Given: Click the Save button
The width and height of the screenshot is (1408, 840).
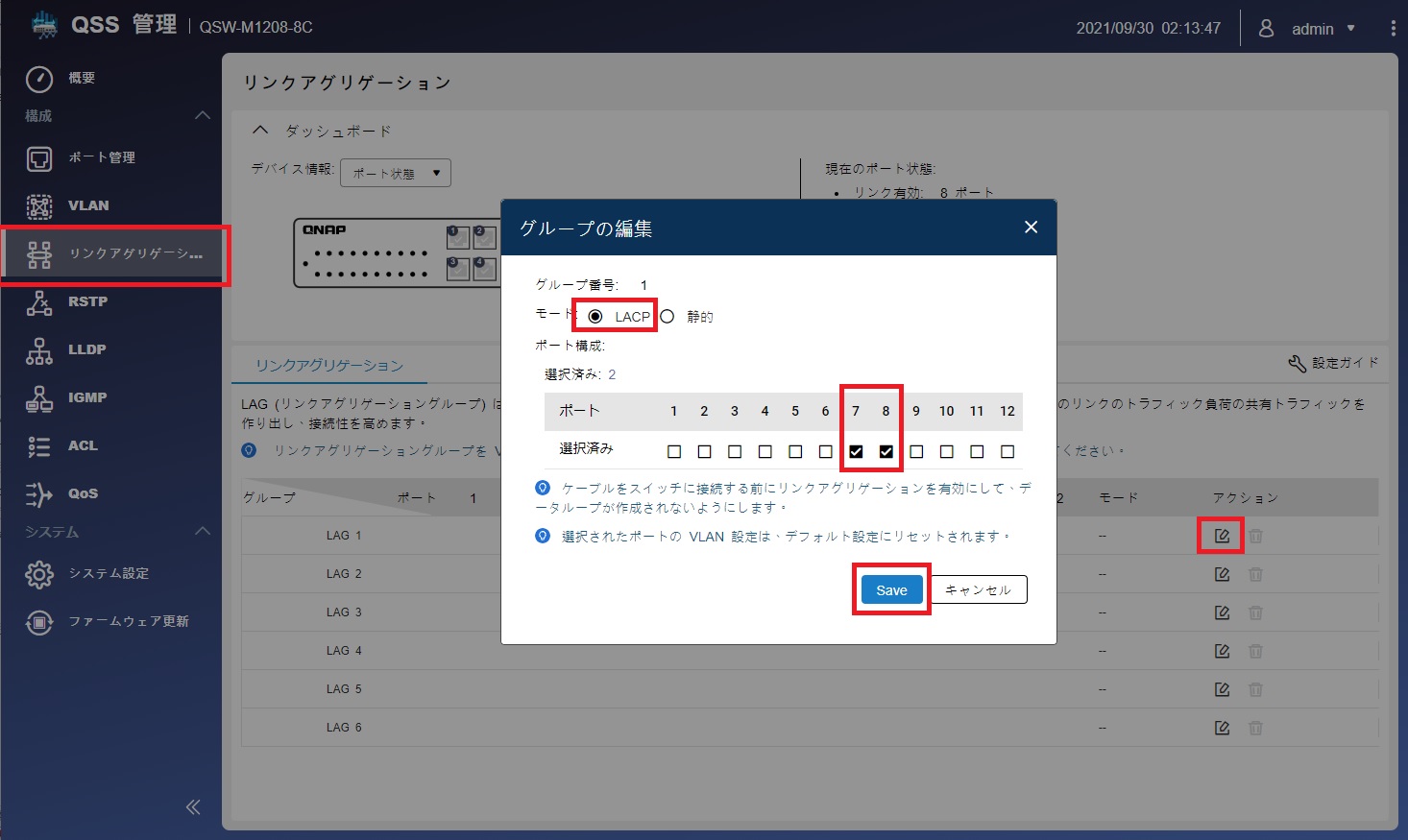Looking at the screenshot, I should tap(891, 590).
